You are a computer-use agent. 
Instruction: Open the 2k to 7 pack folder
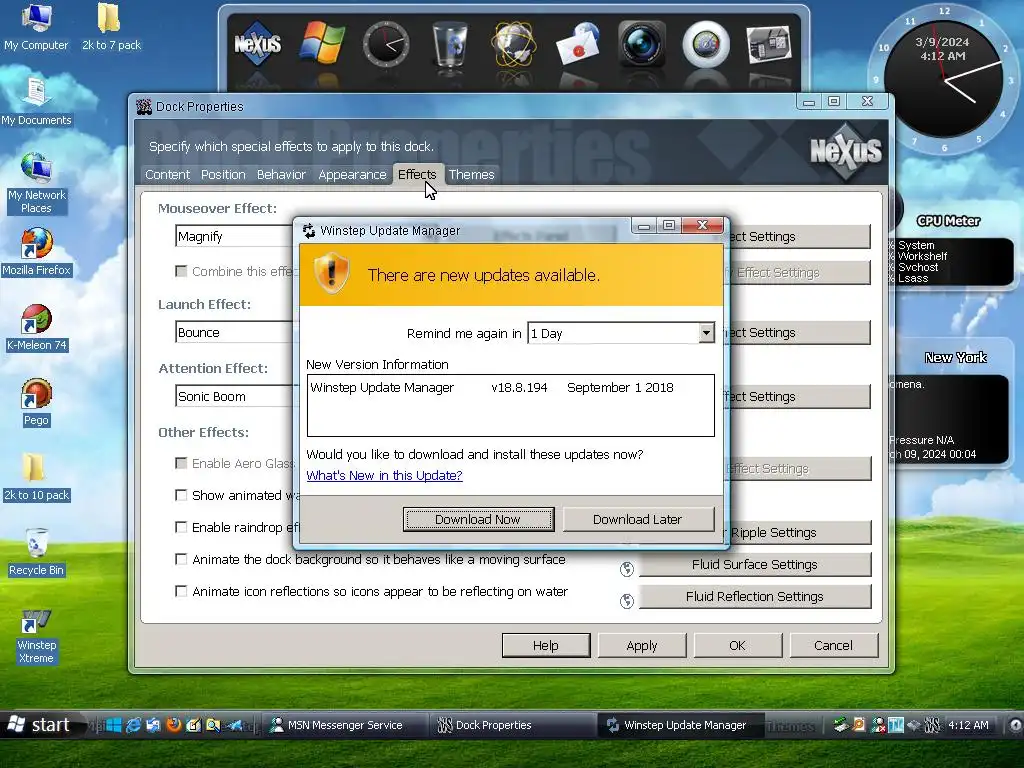pyautogui.click(x=111, y=27)
